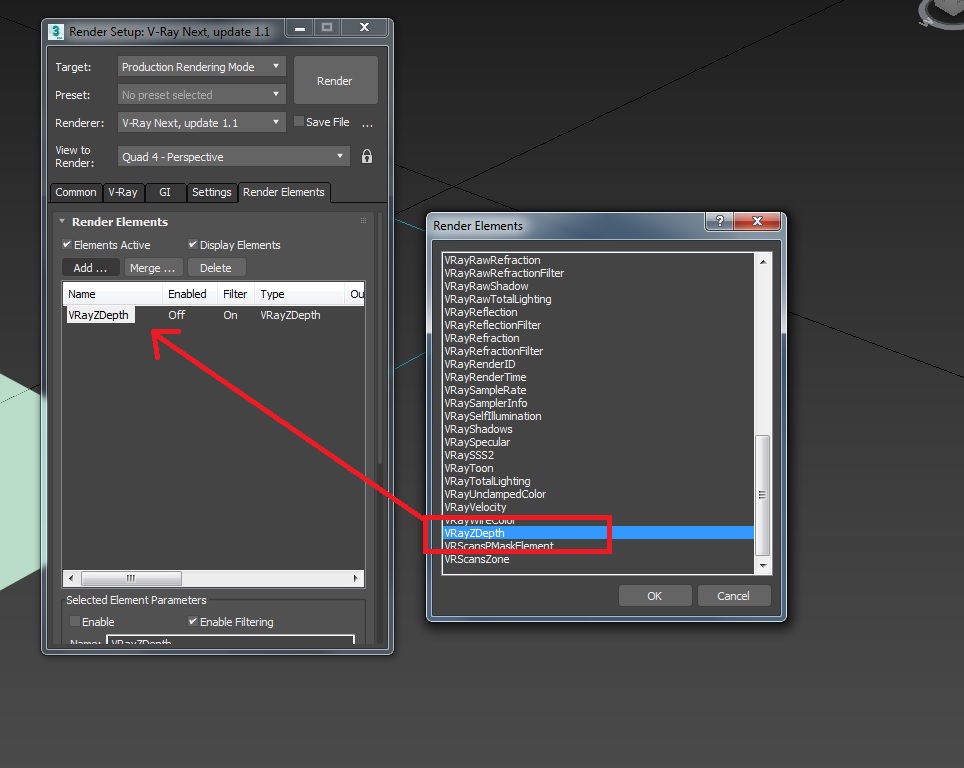
Task: Switch to the GI tab
Action: pos(164,192)
